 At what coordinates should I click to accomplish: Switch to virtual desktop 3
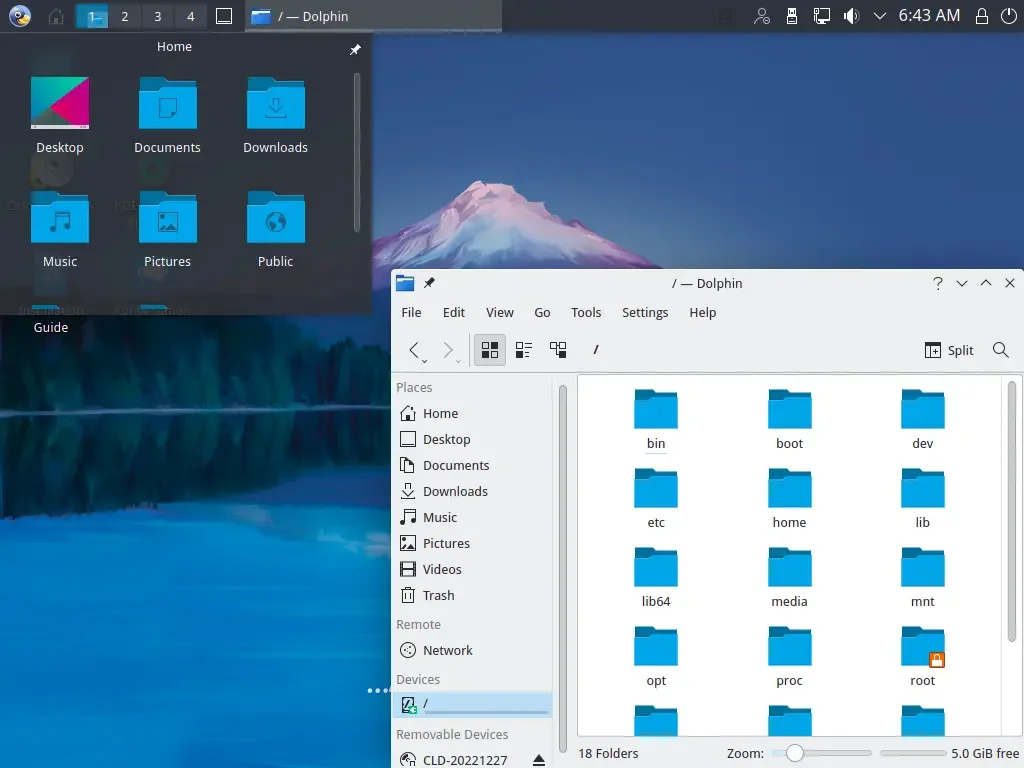157,16
